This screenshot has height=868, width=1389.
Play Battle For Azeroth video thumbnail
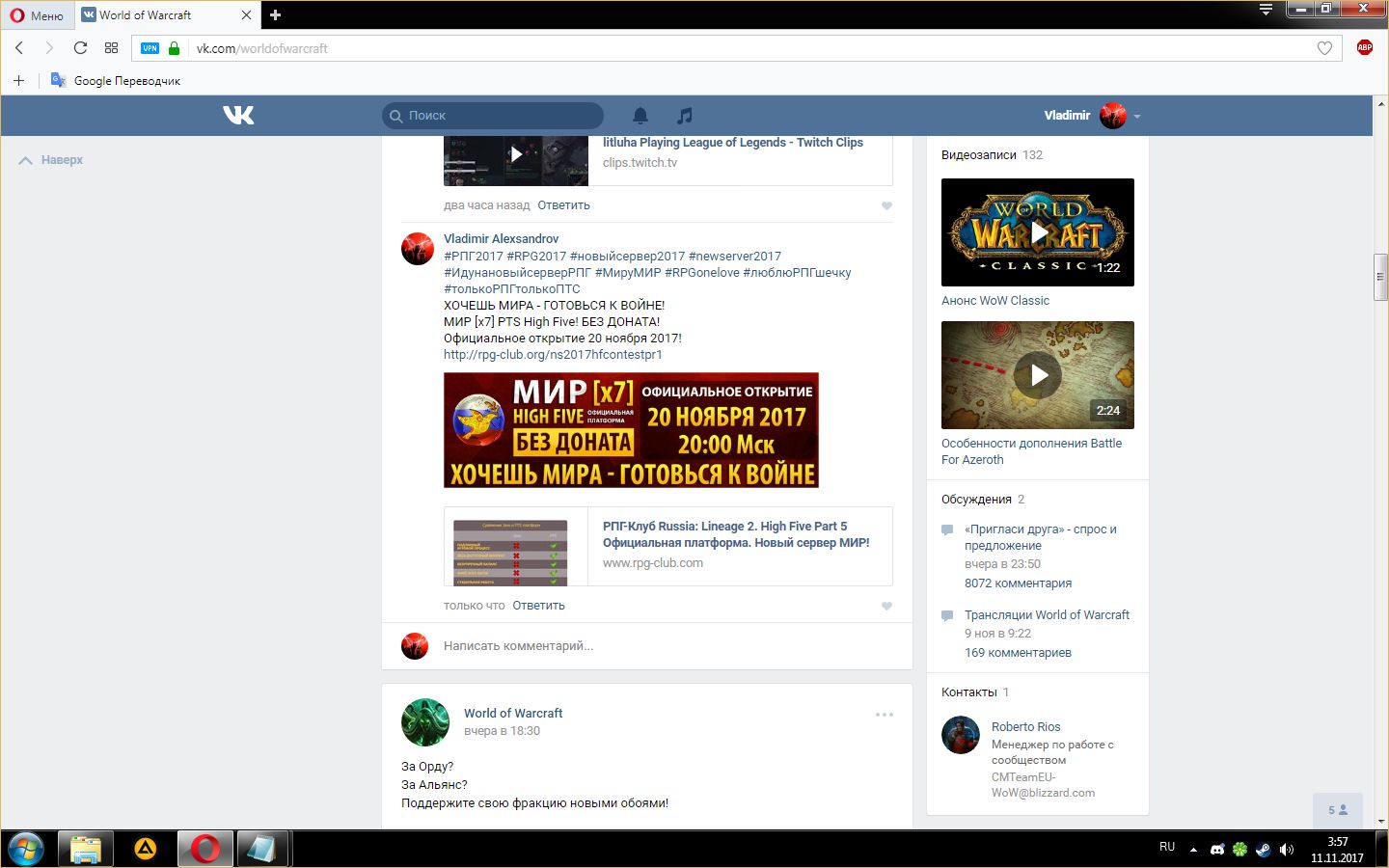coord(1038,375)
